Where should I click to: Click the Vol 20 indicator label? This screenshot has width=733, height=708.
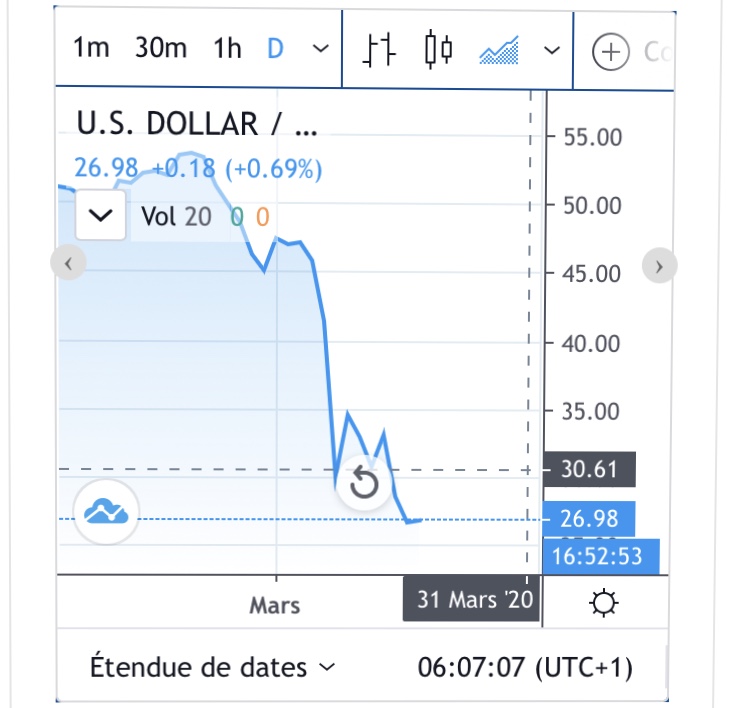(176, 216)
